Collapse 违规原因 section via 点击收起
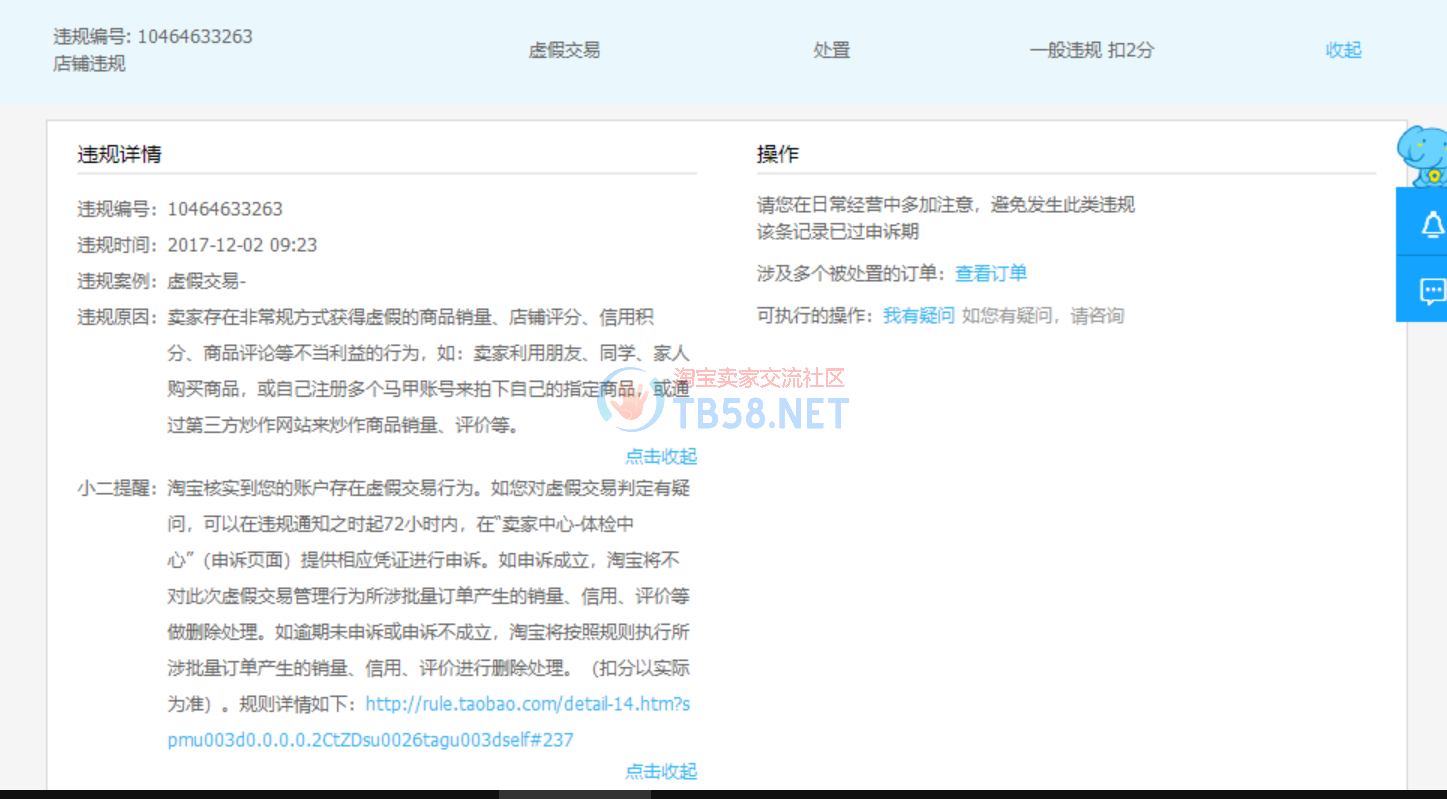 point(661,456)
